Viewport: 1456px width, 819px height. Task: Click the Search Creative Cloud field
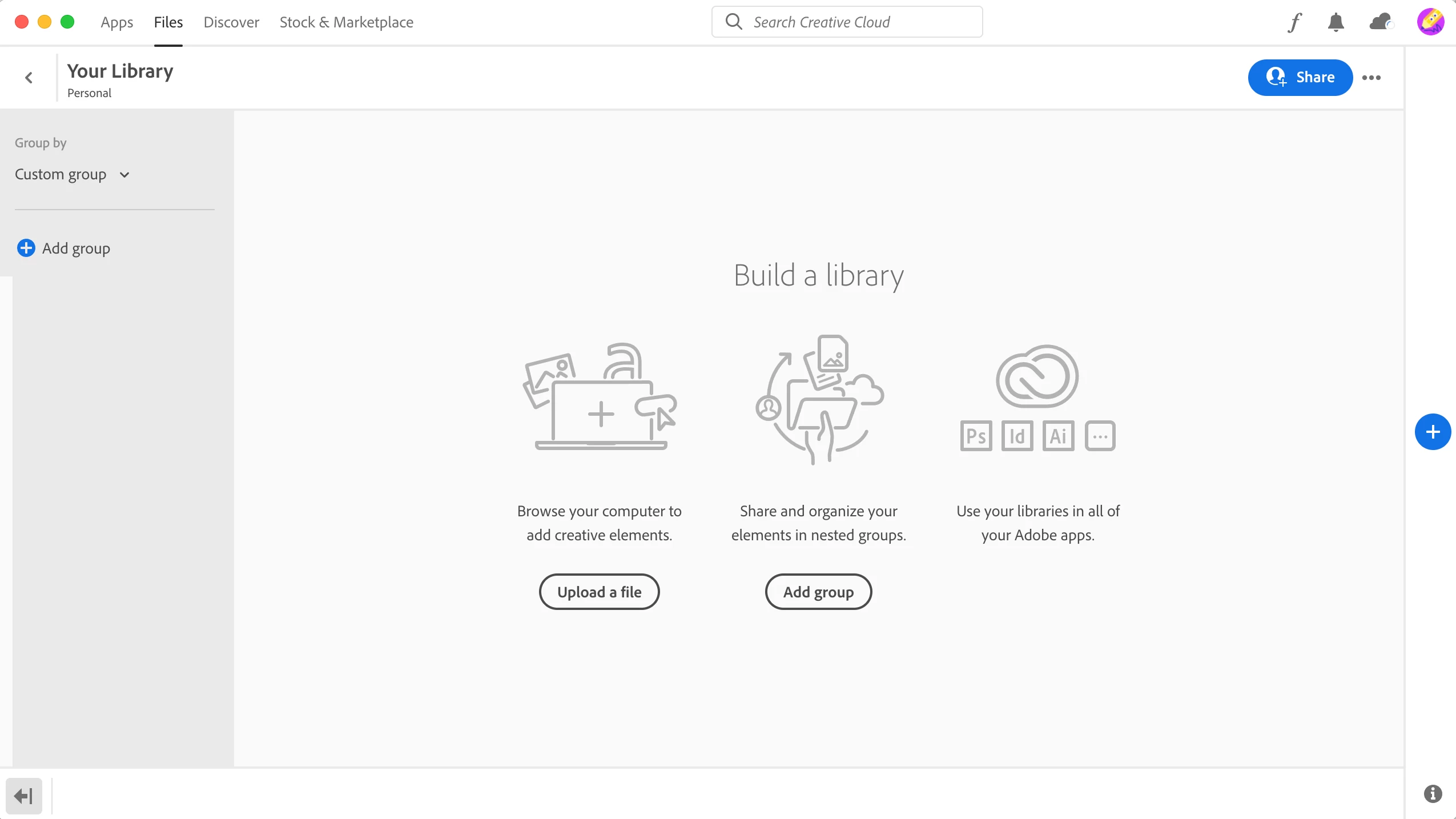click(846, 22)
